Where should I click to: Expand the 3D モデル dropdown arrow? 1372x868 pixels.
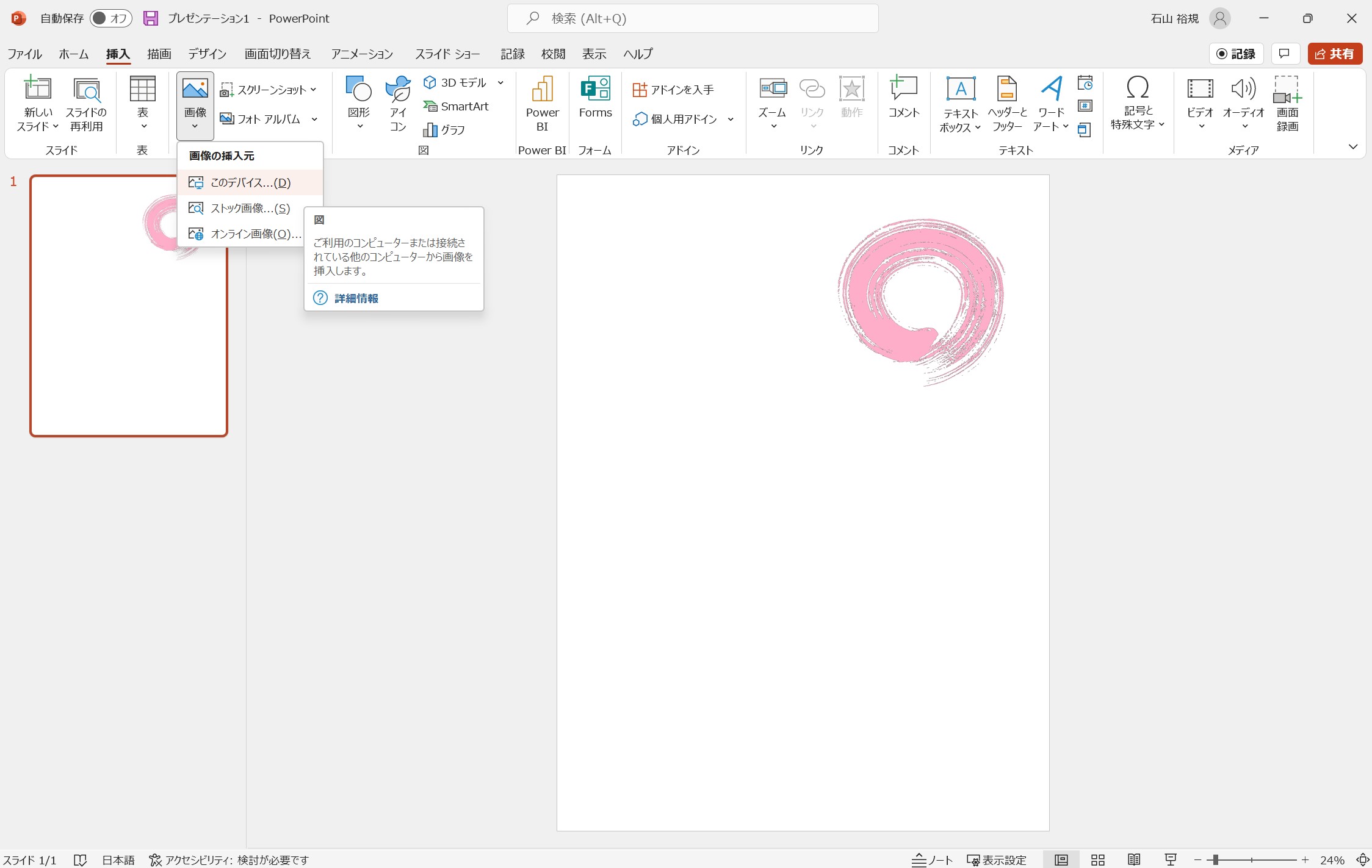pos(500,82)
